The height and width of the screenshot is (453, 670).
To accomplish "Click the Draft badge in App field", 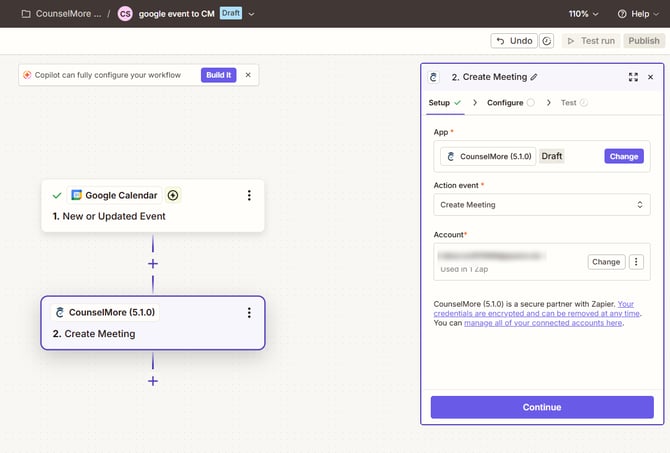I will click(x=552, y=156).
